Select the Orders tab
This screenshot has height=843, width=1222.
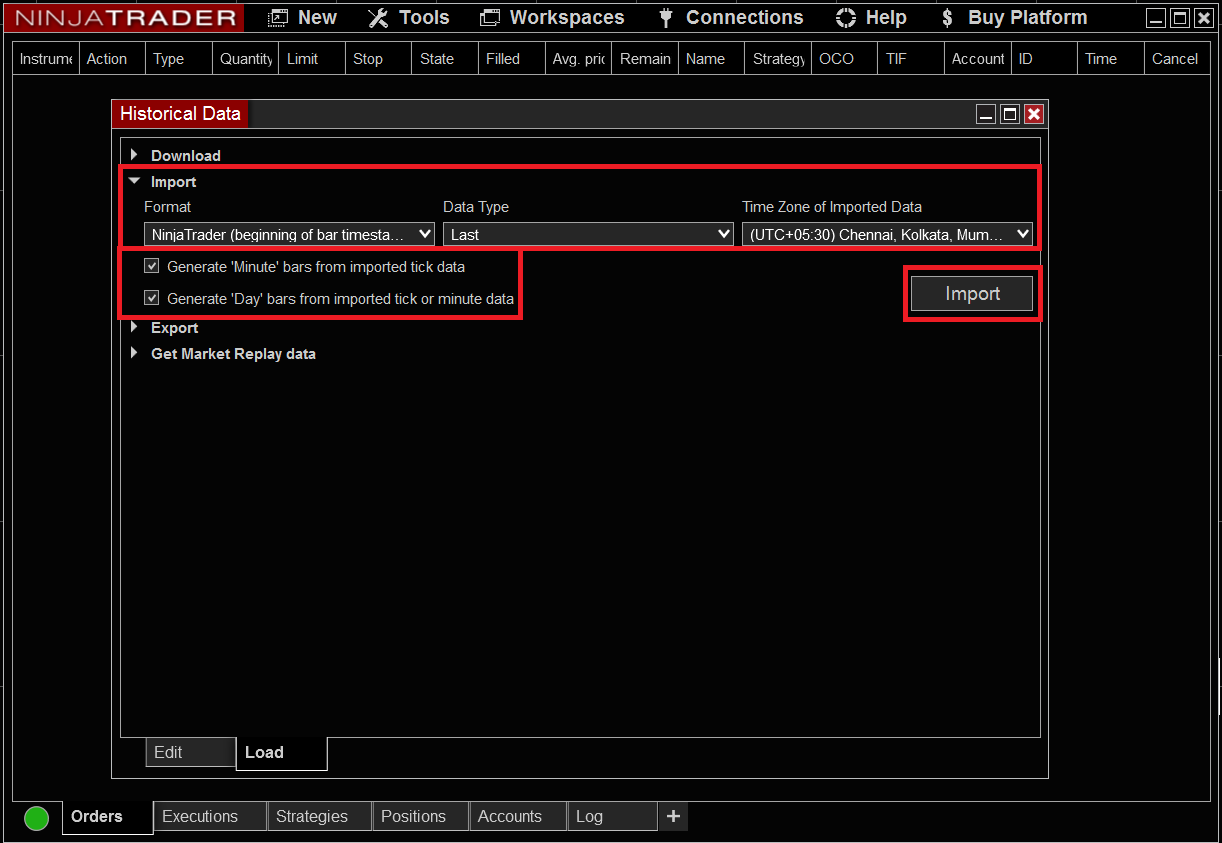pos(107,816)
